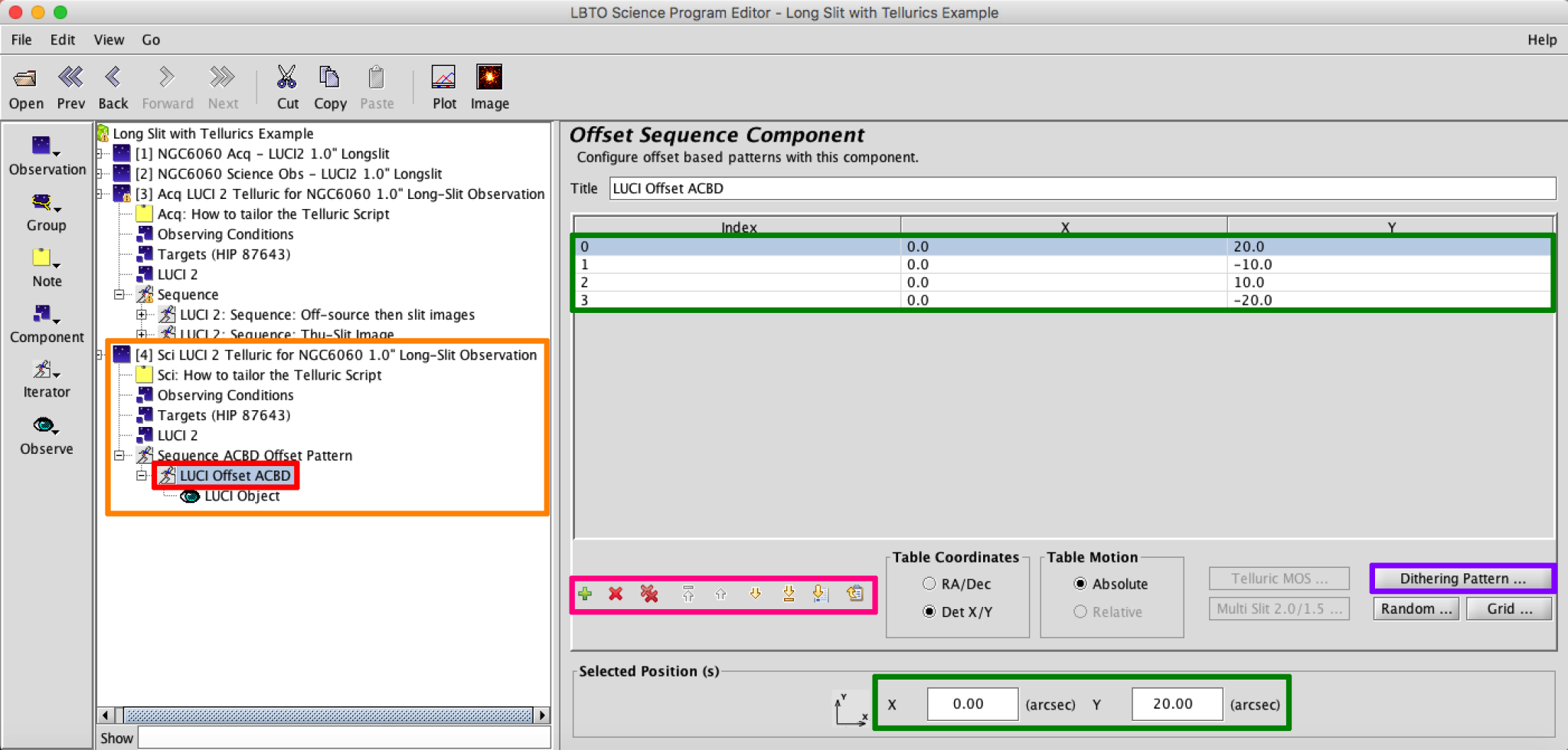The height and width of the screenshot is (750, 1568).
Task: Collapse Sequence ACBD Offset Pattern node
Action: (119, 455)
